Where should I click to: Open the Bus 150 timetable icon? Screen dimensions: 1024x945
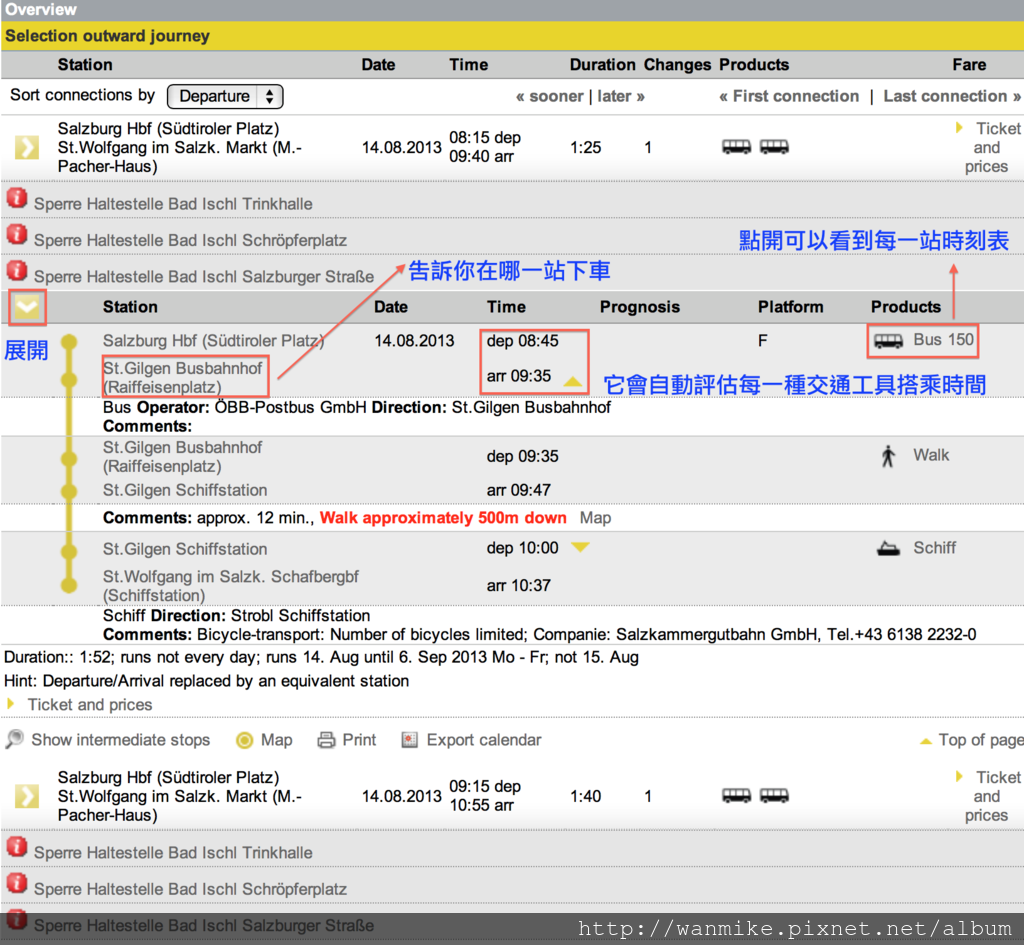point(888,340)
